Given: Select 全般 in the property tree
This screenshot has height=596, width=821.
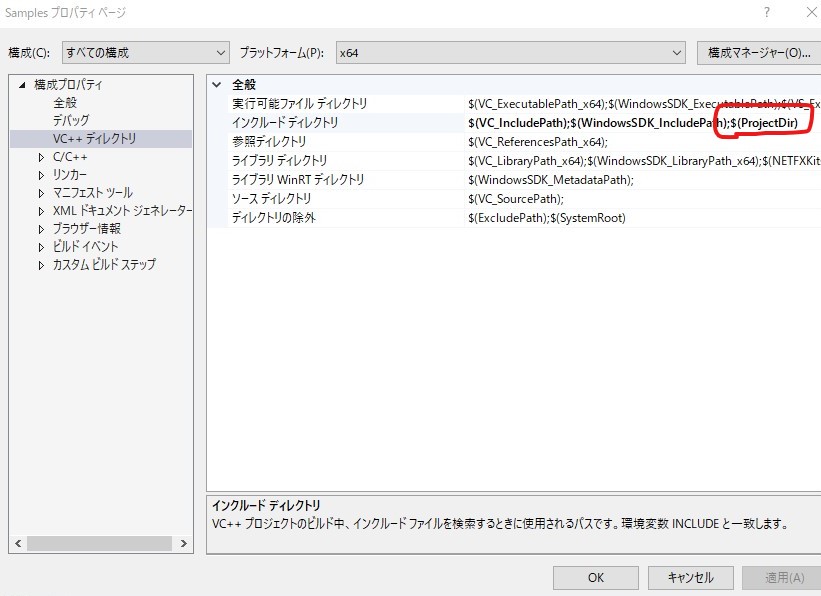Looking at the screenshot, I should click(x=65, y=103).
